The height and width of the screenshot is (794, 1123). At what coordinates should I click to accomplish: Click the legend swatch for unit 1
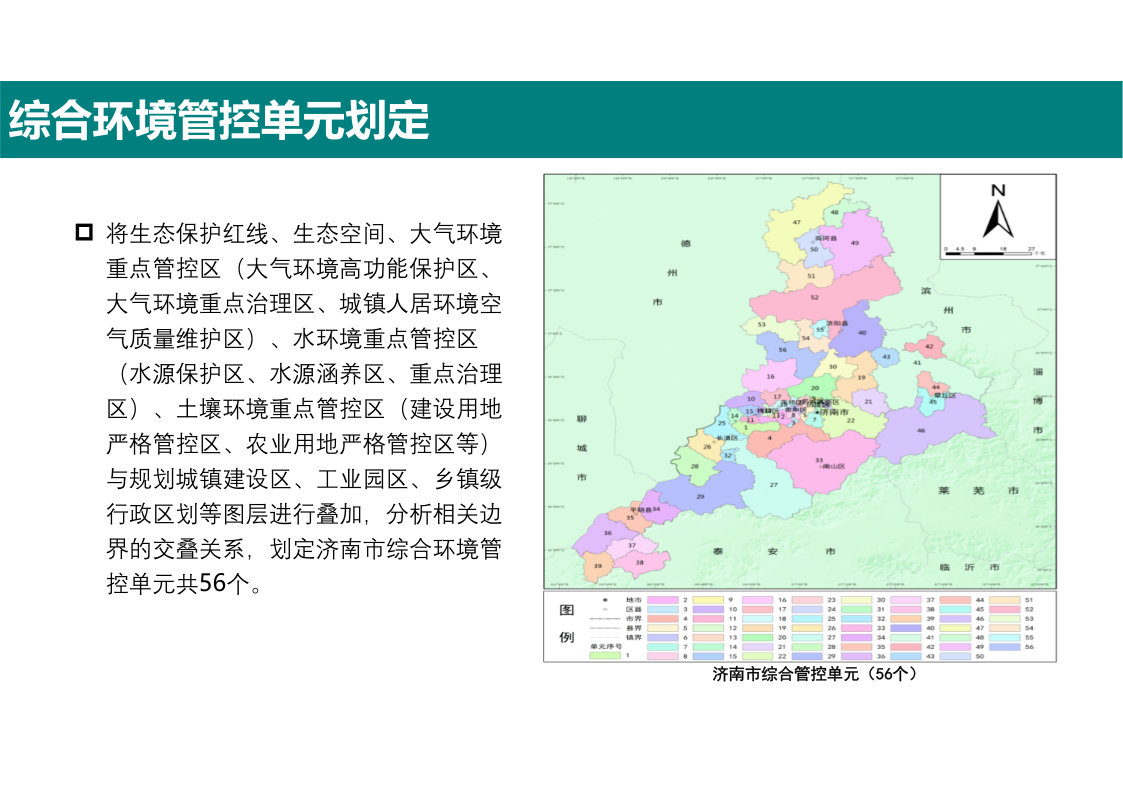pos(605,655)
